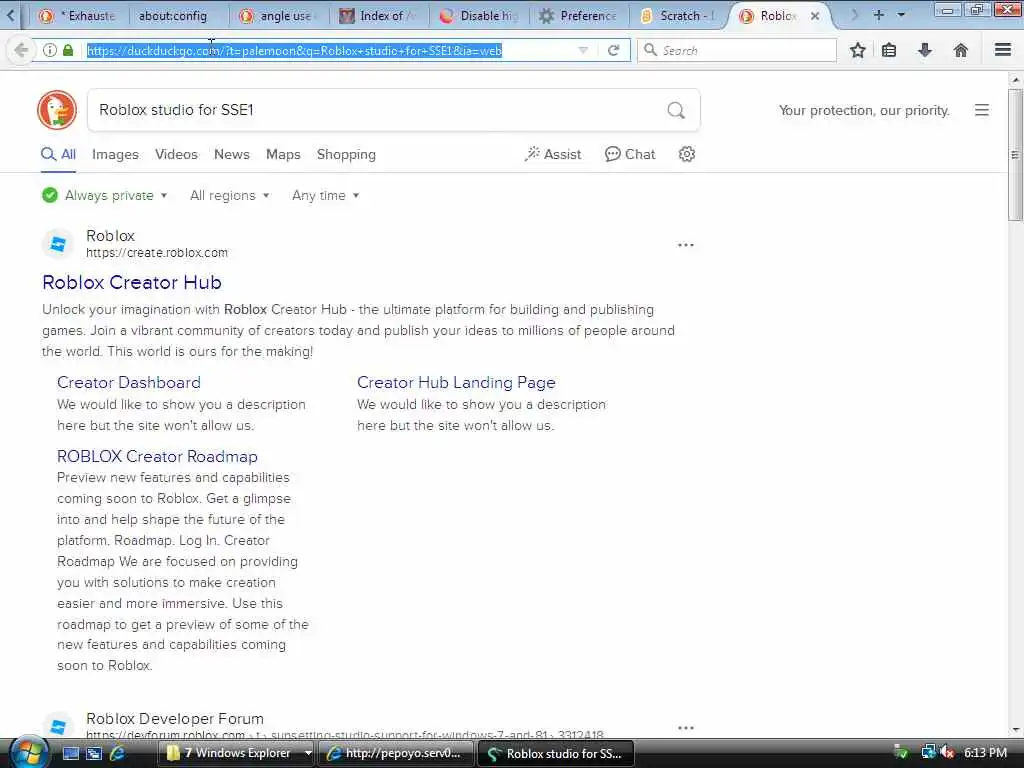Screen dimensions: 1024x768
Task: Go to the browser Home icon
Action: [x=961, y=50]
